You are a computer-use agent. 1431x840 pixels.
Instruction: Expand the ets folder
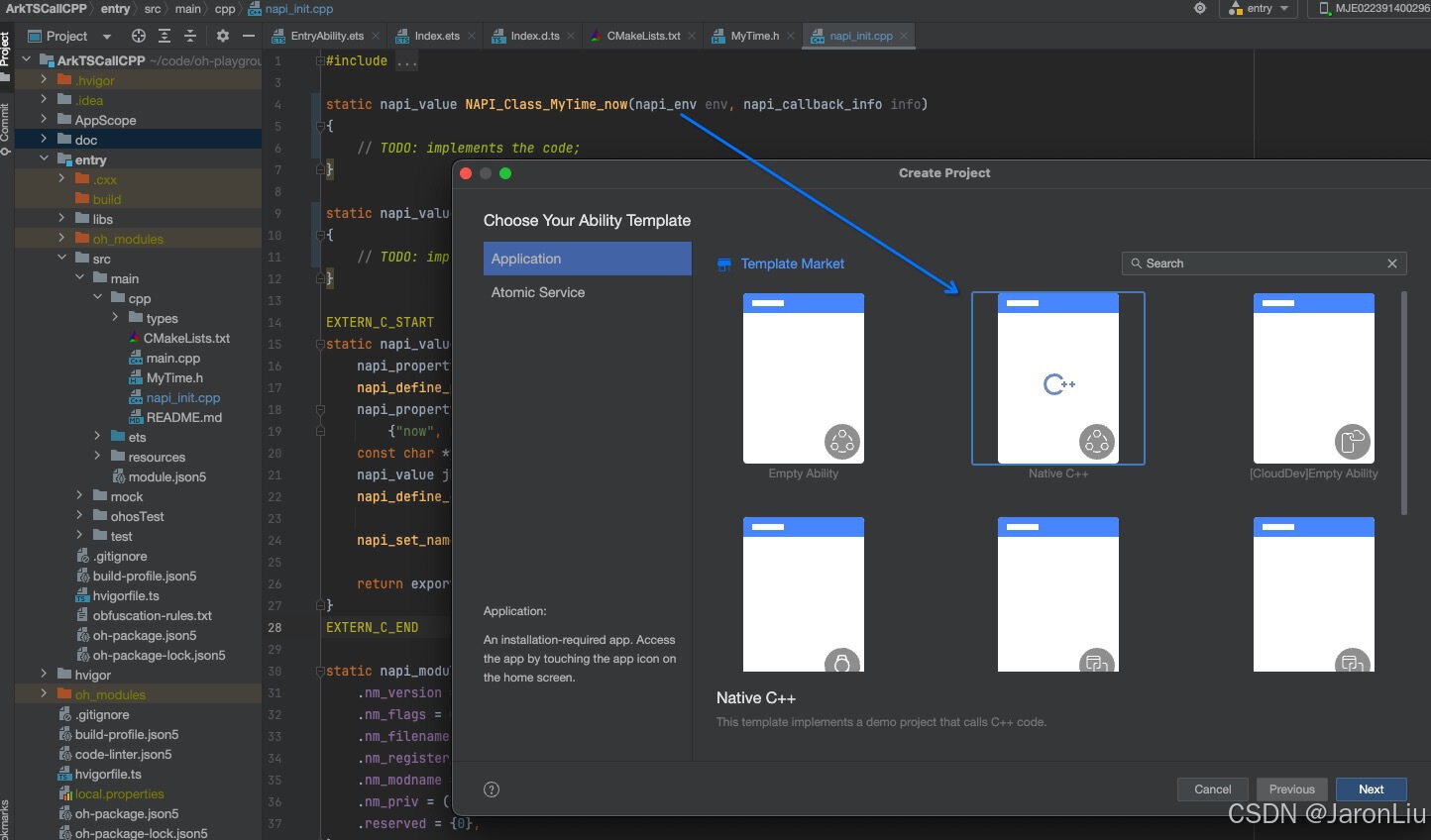point(97,437)
